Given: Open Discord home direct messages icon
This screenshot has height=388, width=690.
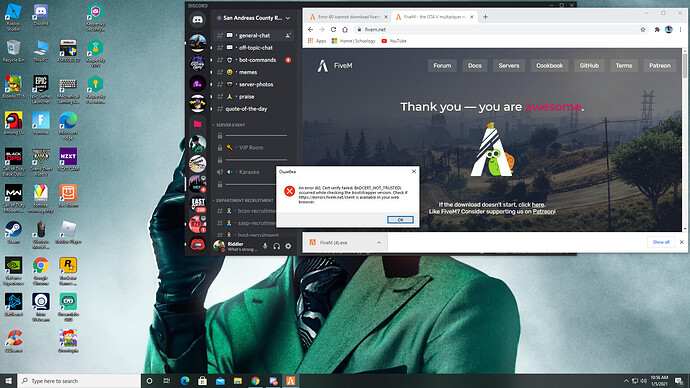Looking at the screenshot, I should coord(198,19).
